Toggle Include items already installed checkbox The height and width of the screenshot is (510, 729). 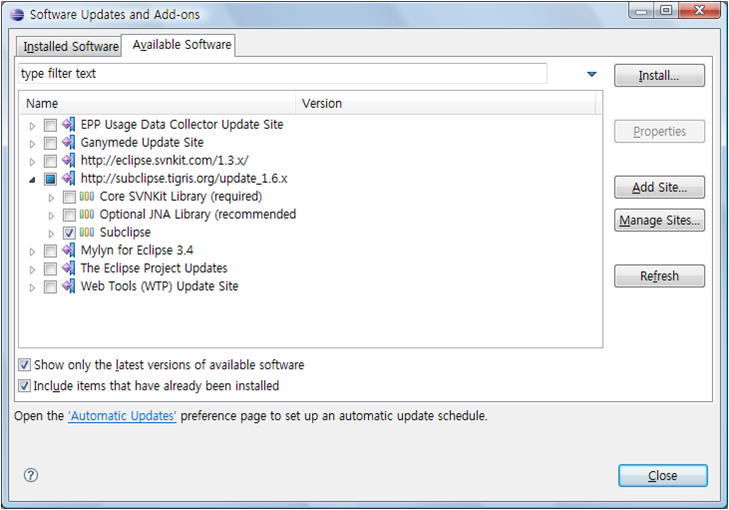[x=25, y=386]
